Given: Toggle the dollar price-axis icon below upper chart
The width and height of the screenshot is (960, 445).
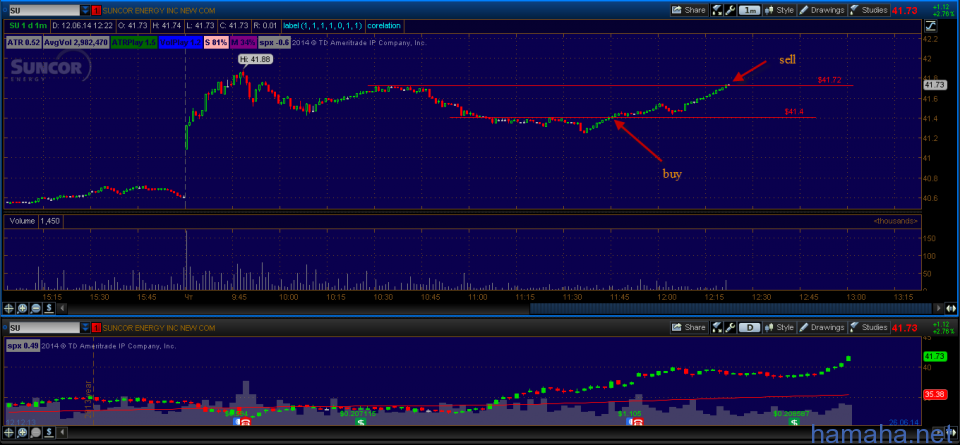Looking at the screenshot, I should (48, 308).
